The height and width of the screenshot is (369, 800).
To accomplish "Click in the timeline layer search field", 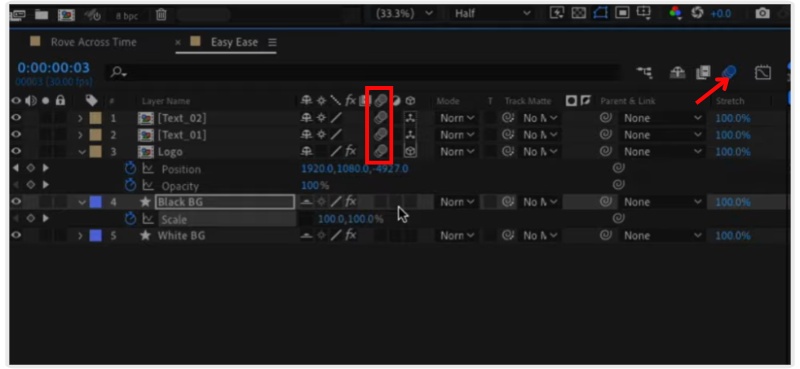I will 363,73.
